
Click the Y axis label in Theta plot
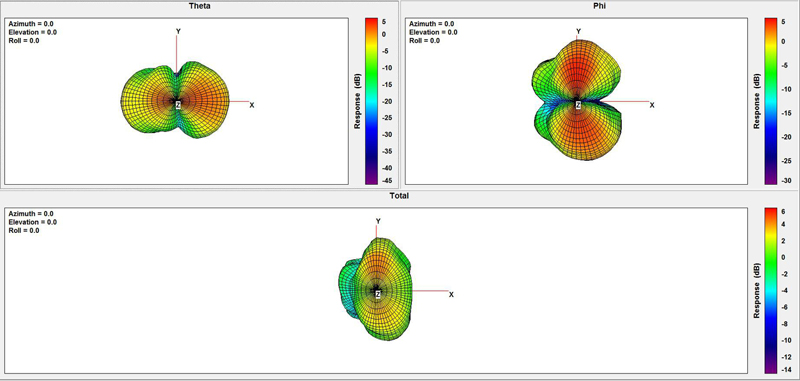(178, 31)
